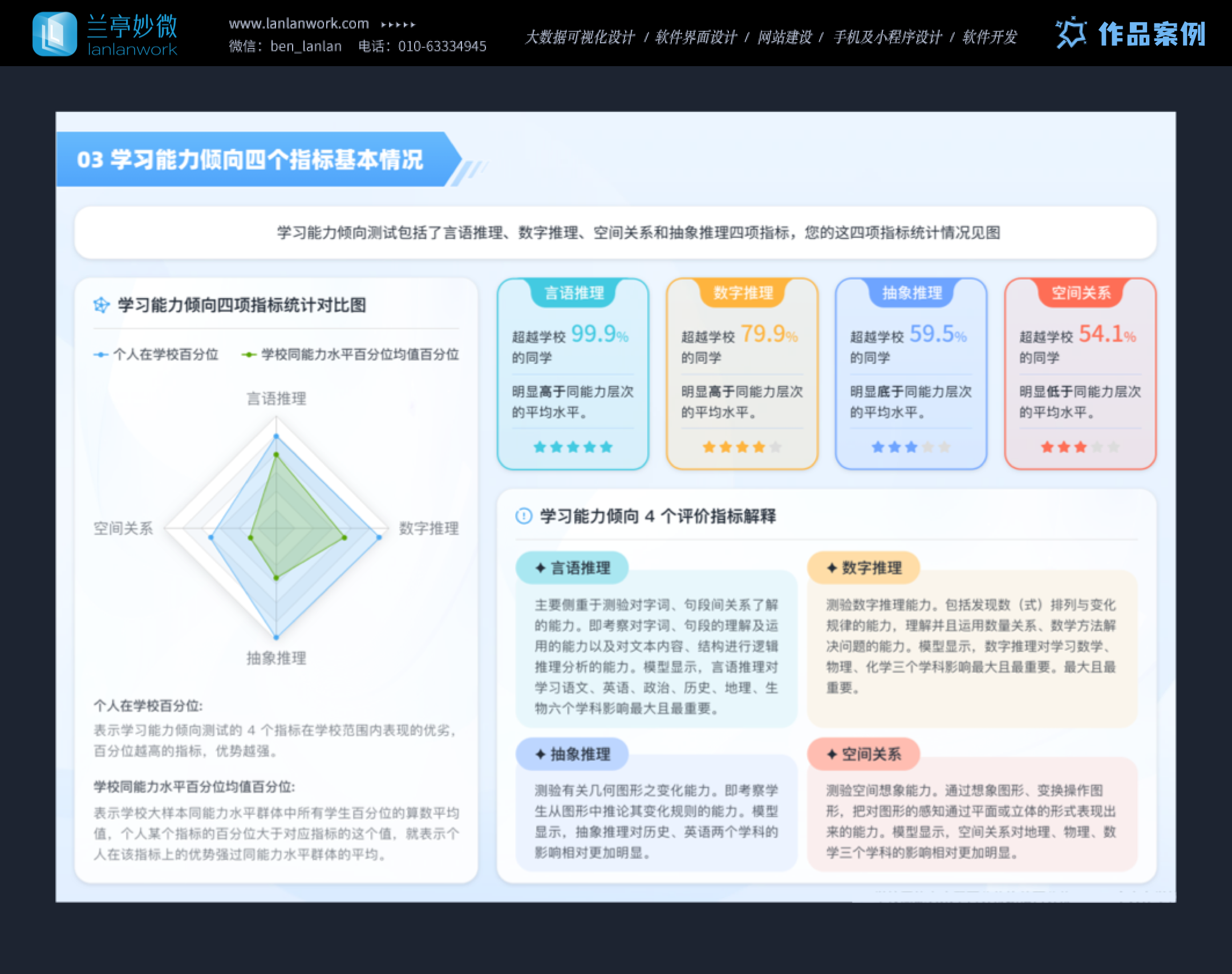Click the five-star rating in 言语推理 card

(573, 447)
